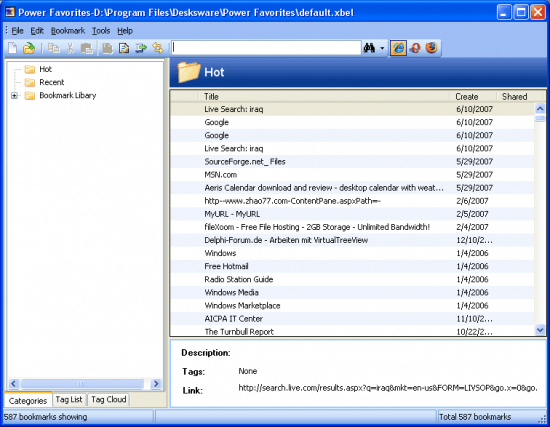
Task: Select the Radio Station Guide bookmark
Action: coord(353,280)
